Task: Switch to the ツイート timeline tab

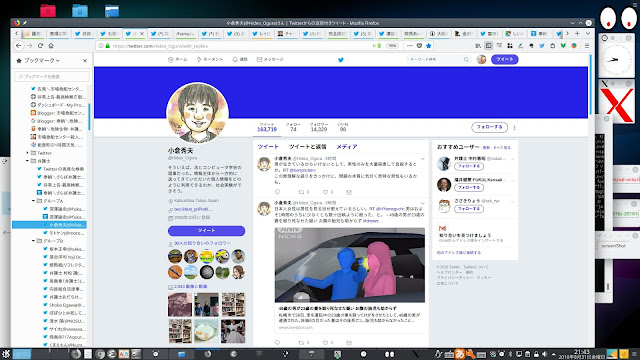Action: click(268, 147)
